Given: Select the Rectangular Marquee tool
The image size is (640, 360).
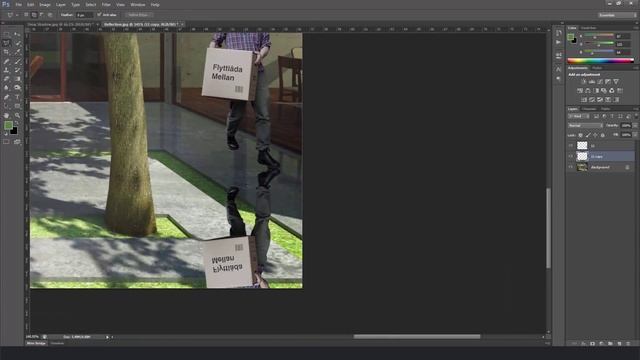Looking at the screenshot, I should point(6,34).
